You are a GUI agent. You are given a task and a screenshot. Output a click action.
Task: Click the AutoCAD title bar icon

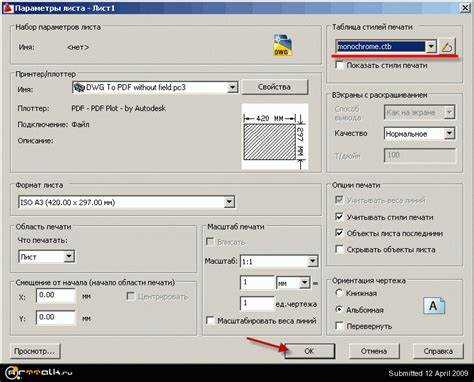8,7
